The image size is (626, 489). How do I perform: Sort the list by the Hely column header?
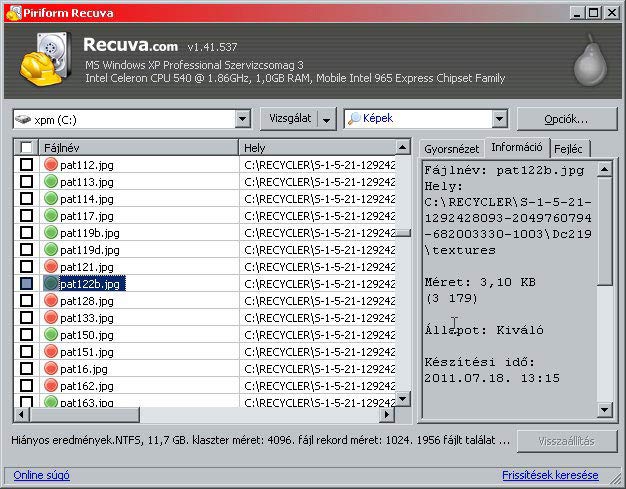[x=317, y=148]
